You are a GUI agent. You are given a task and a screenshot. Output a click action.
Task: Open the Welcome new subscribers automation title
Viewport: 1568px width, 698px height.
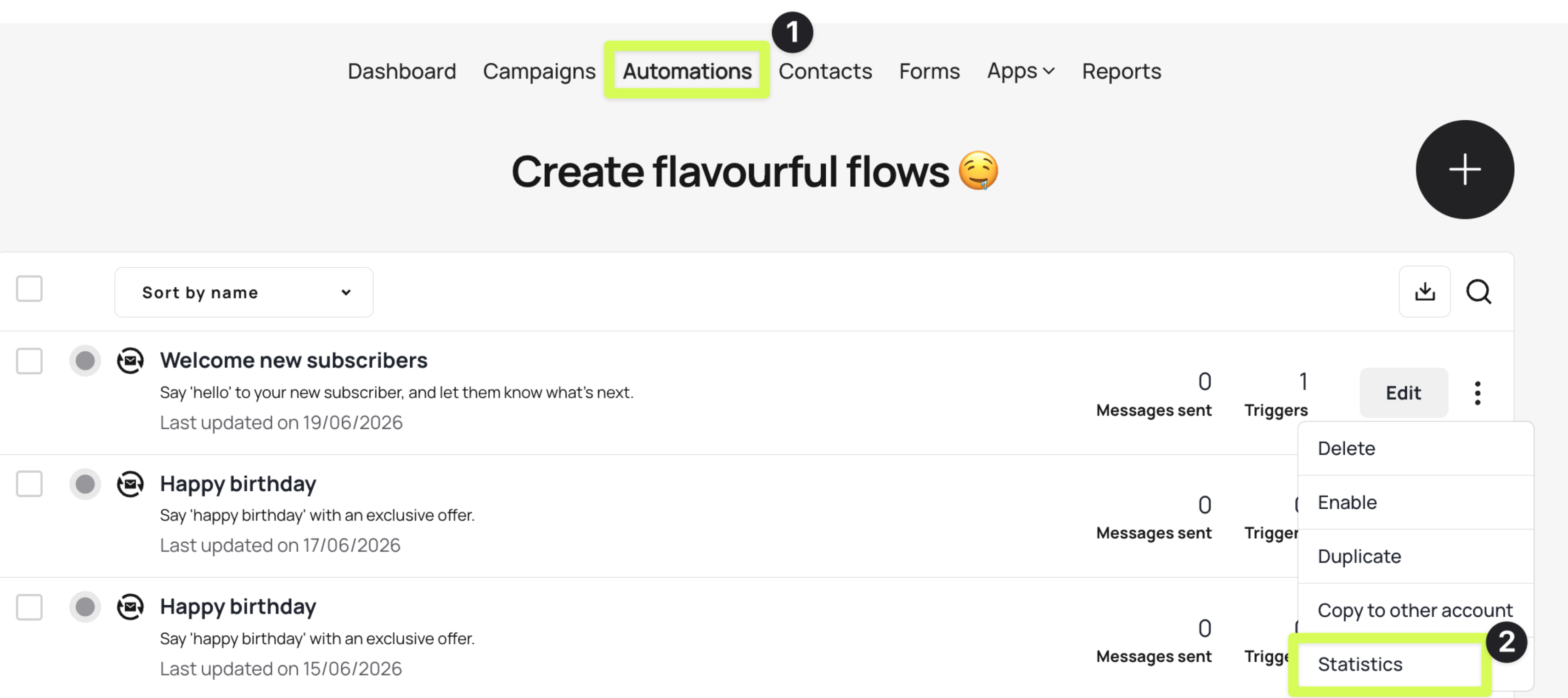point(293,360)
